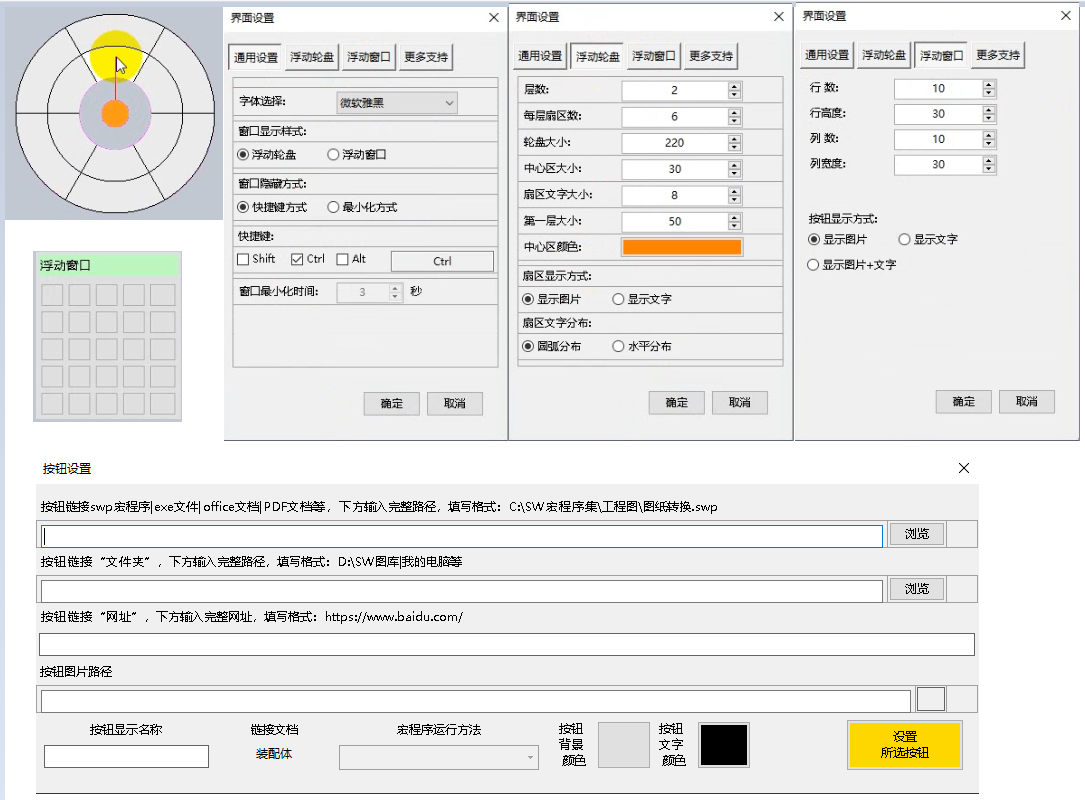Open 浮动窗口 tab in first dialog

369,57
